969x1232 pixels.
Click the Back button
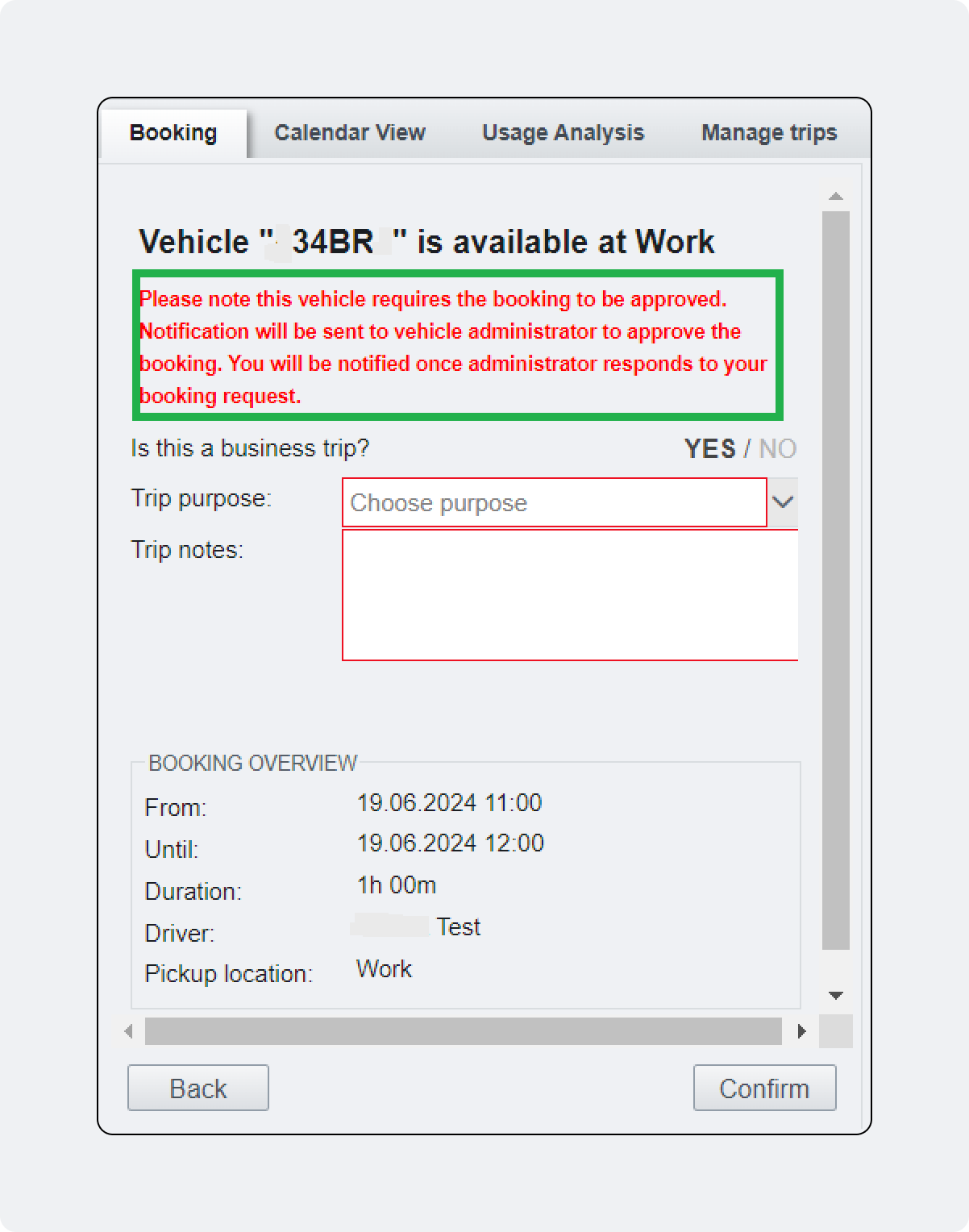click(x=198, y=1088)
